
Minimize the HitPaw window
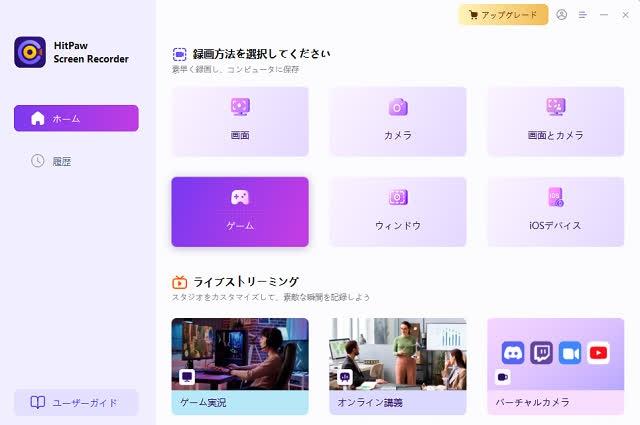click(603, 15)
